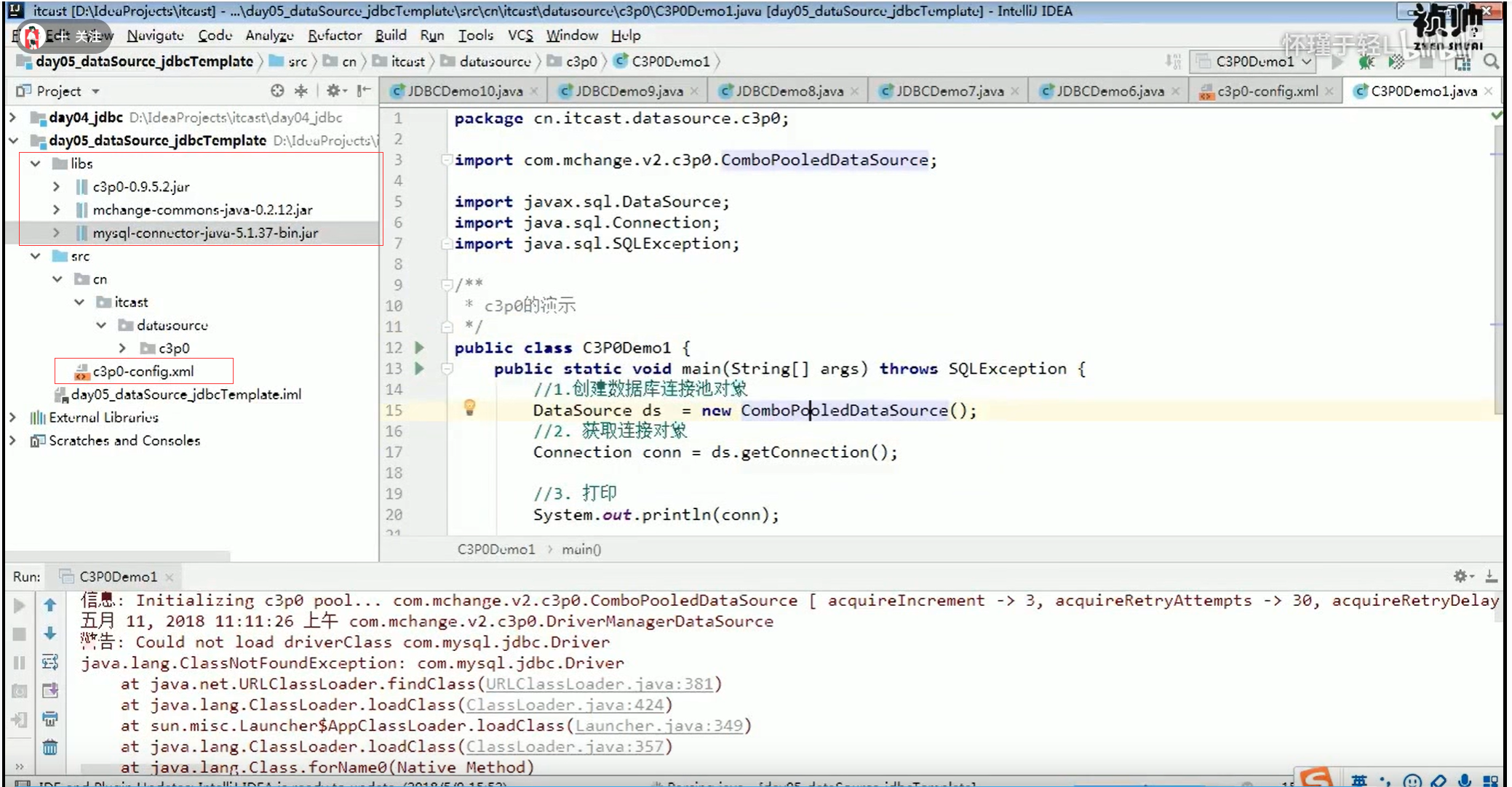Image resolution: width=1512 pixels, height=787 pixels.
Task: Click the scroll-to-end console icon
Action: point(49,690)
